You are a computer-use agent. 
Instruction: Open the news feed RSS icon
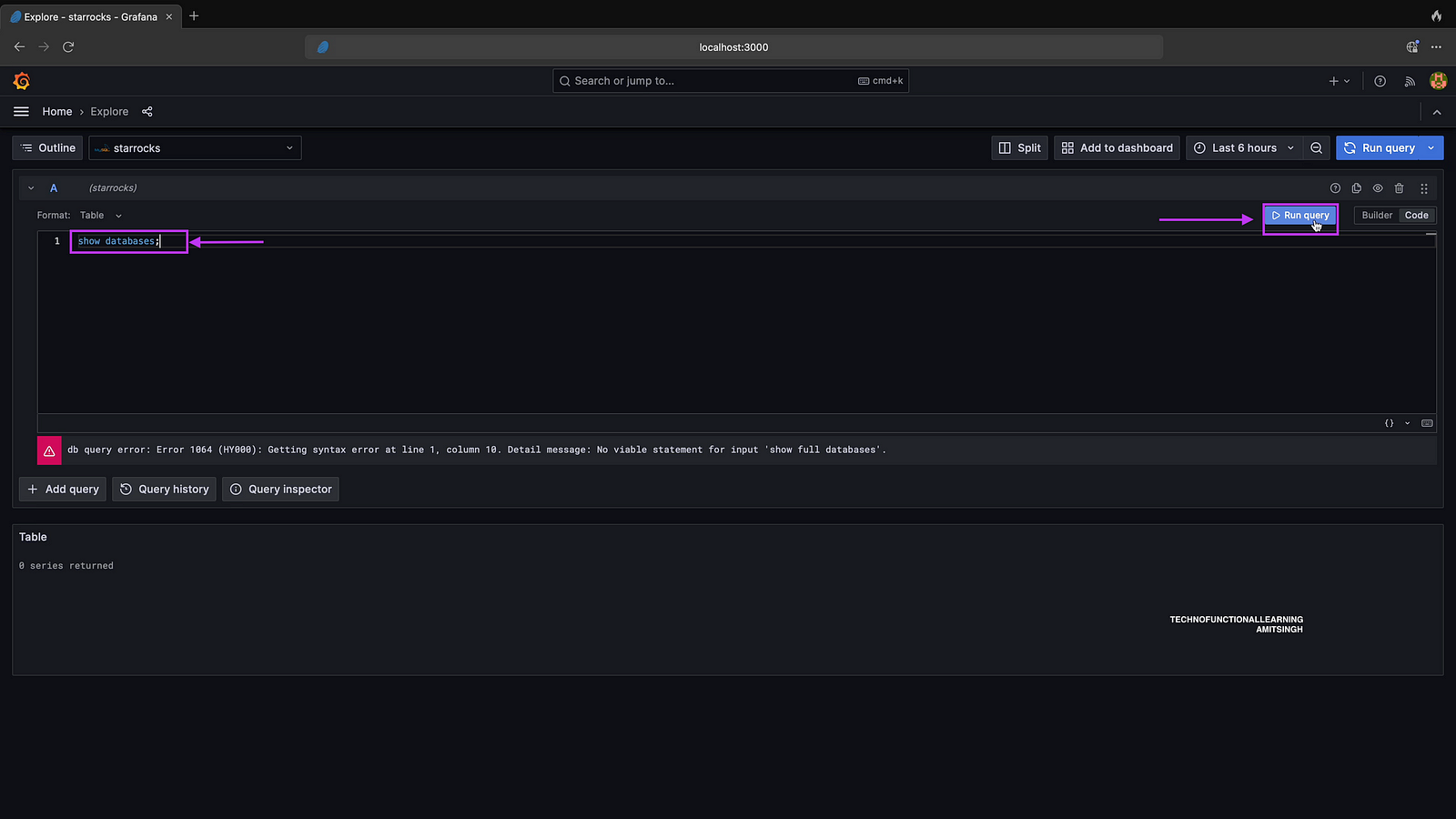[1410, 81]
